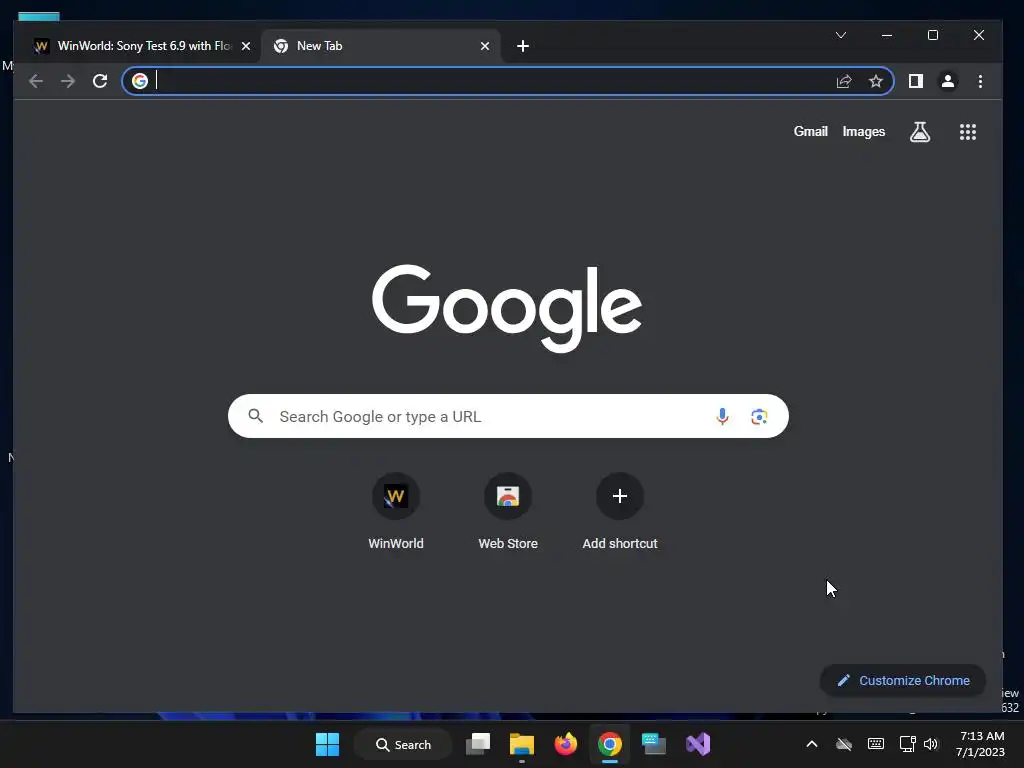Open File Explorer from the taskbar
Screen dimensions: 1024x768
[522, 744]
